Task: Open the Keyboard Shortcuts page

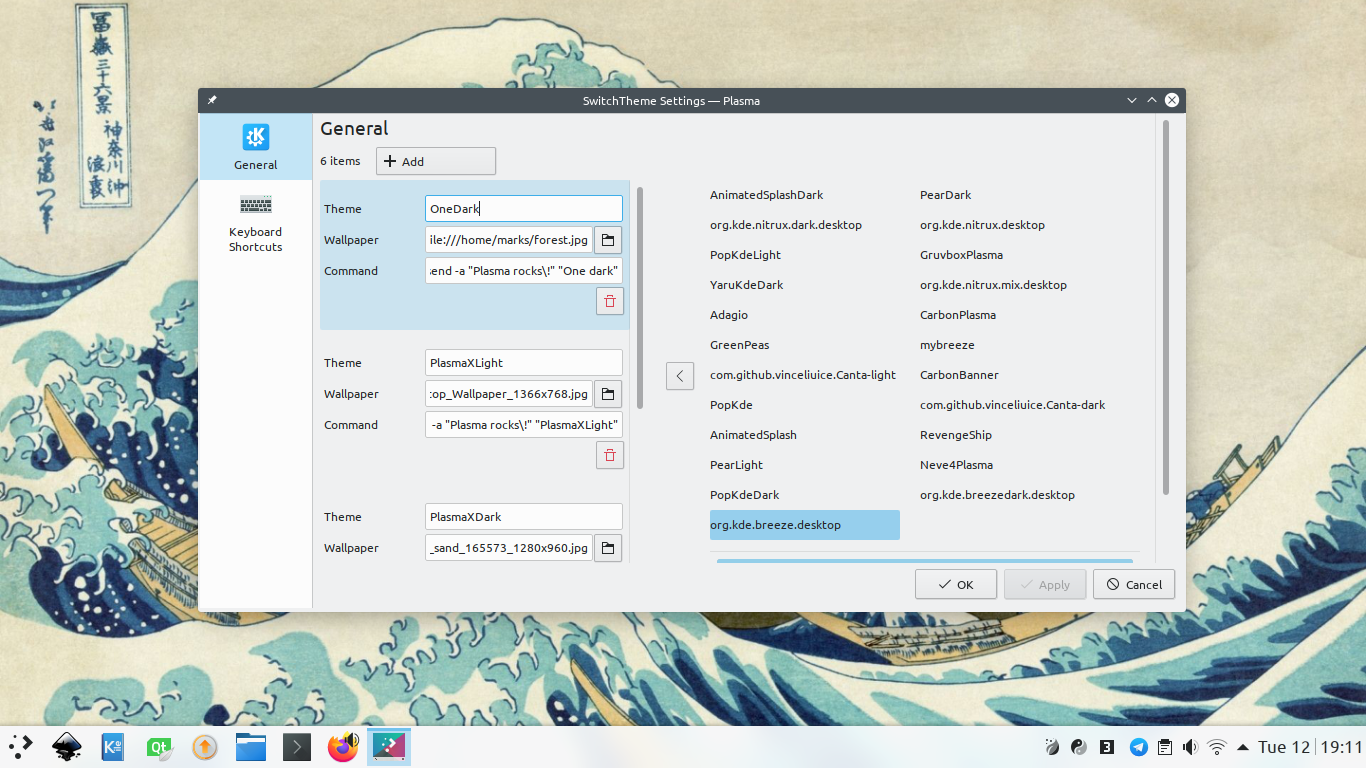Action: point(256,224)
